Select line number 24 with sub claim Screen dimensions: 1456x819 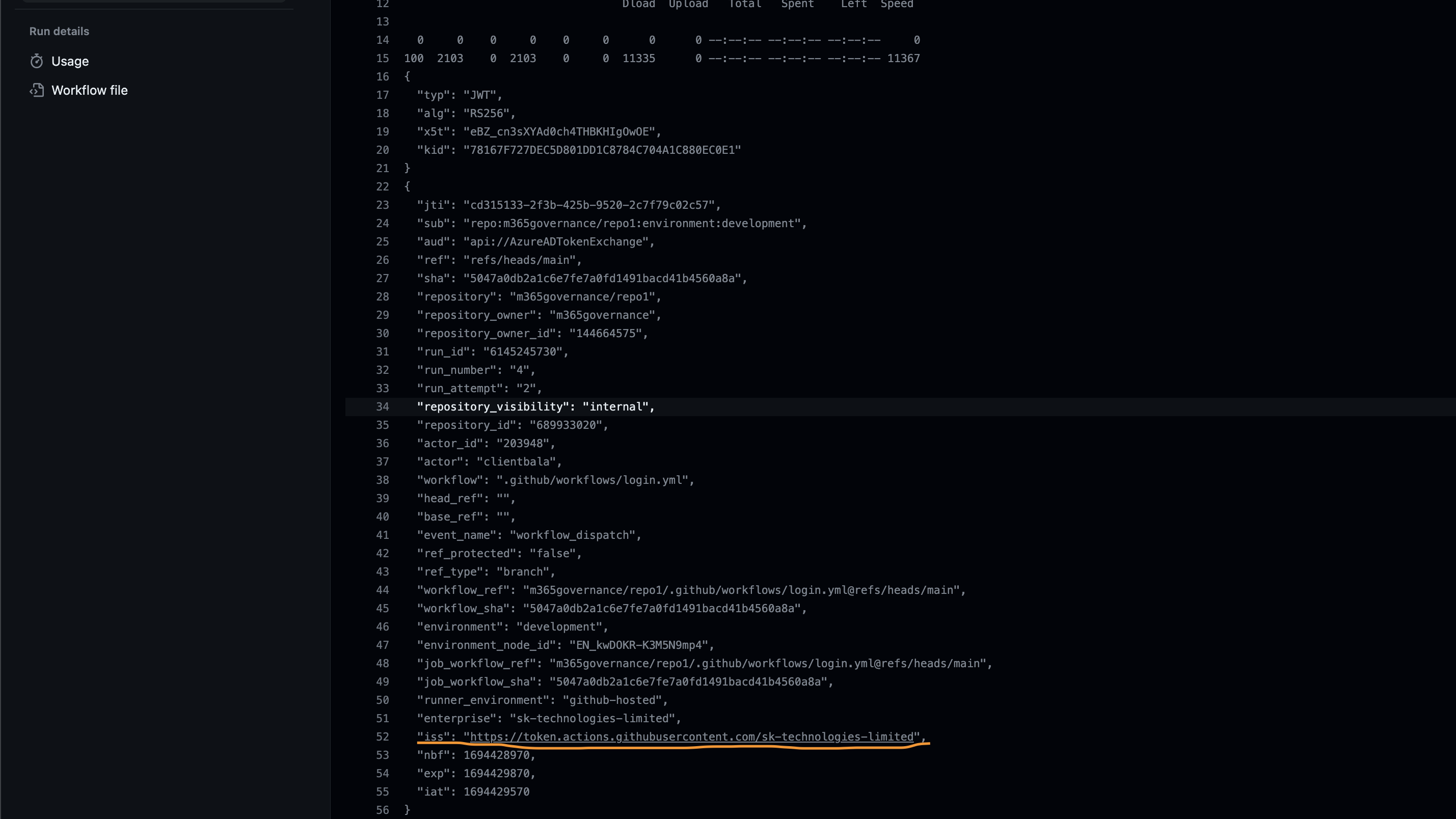(x=383, y=223)
